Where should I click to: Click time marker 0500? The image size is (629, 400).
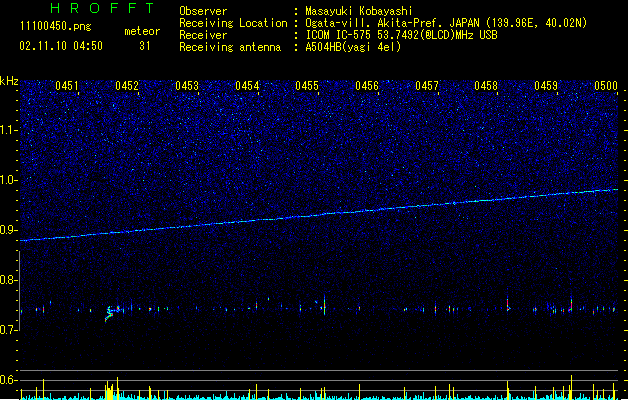[606, 86]
